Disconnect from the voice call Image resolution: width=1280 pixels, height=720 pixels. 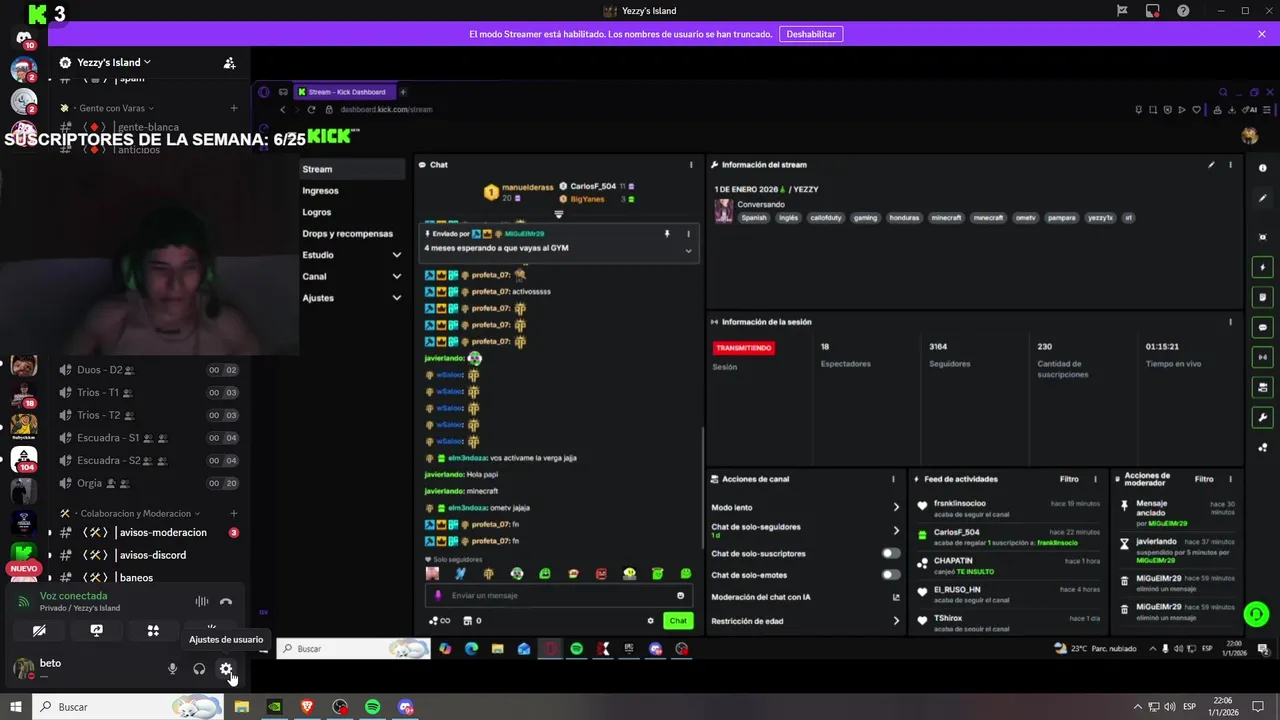pyautogui.click(x=226, y=601)
